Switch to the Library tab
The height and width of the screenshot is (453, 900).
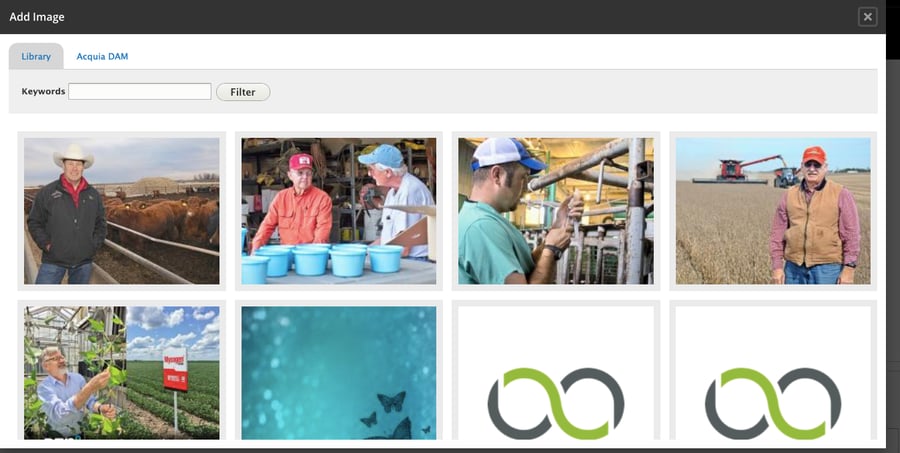(36, 56)
